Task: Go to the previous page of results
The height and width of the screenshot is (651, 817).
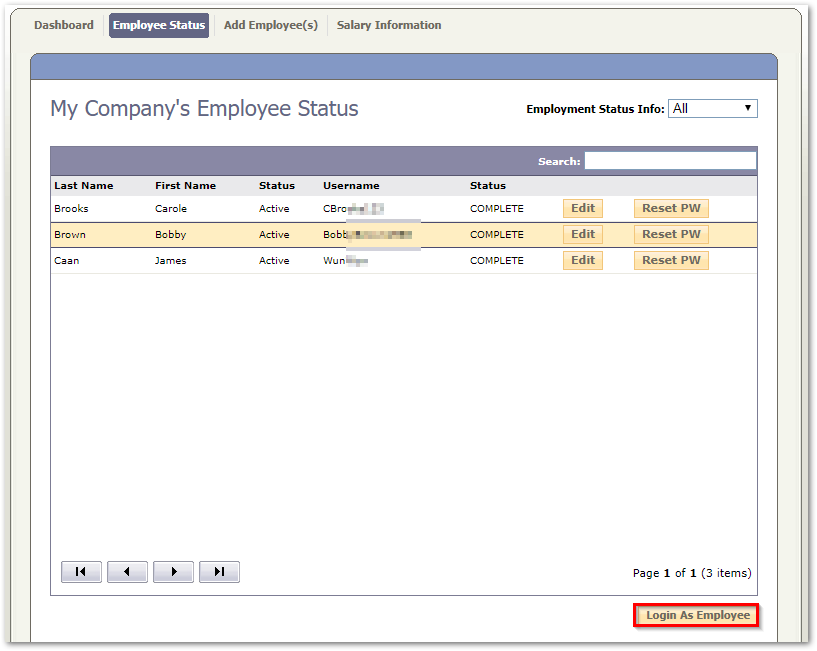Action: (127, 572)
